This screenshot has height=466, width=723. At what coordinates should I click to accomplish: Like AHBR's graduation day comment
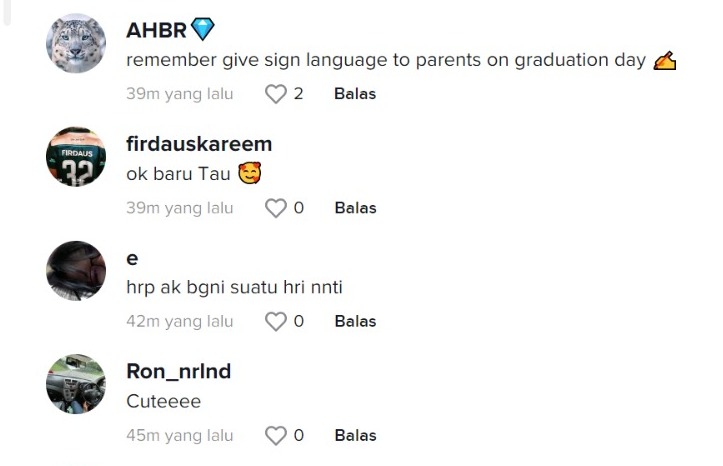pos(275,94)
